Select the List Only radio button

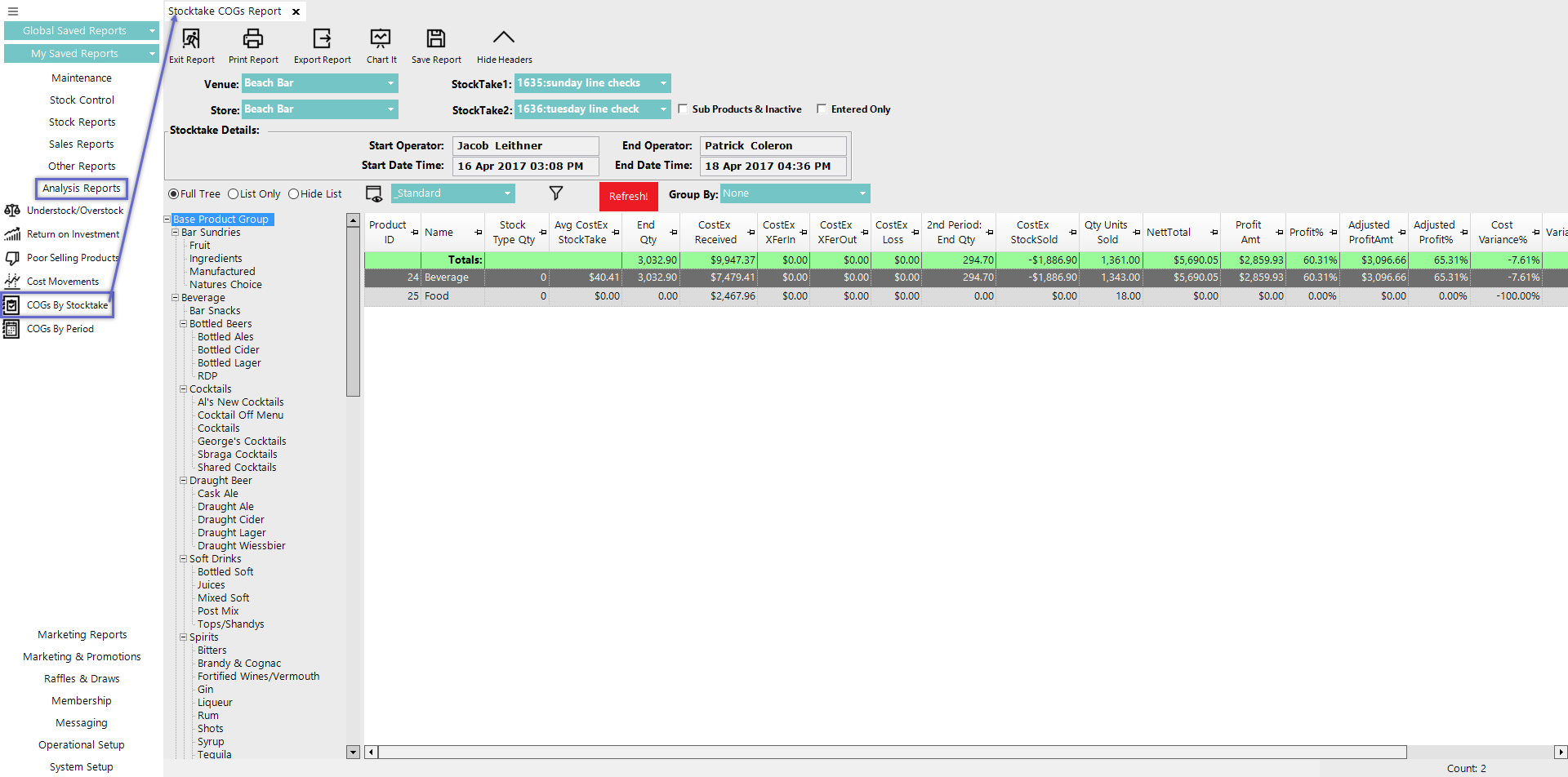click(234, 194)
